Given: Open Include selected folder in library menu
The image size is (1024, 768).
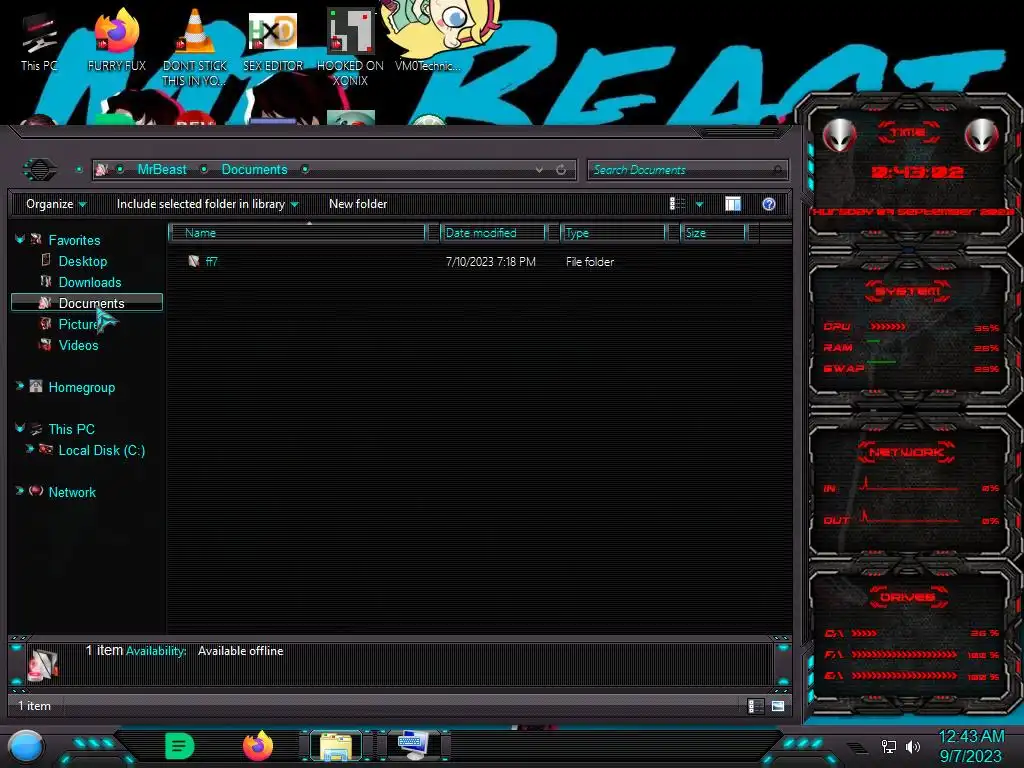Looking at the screenshot, I should 207,204.
